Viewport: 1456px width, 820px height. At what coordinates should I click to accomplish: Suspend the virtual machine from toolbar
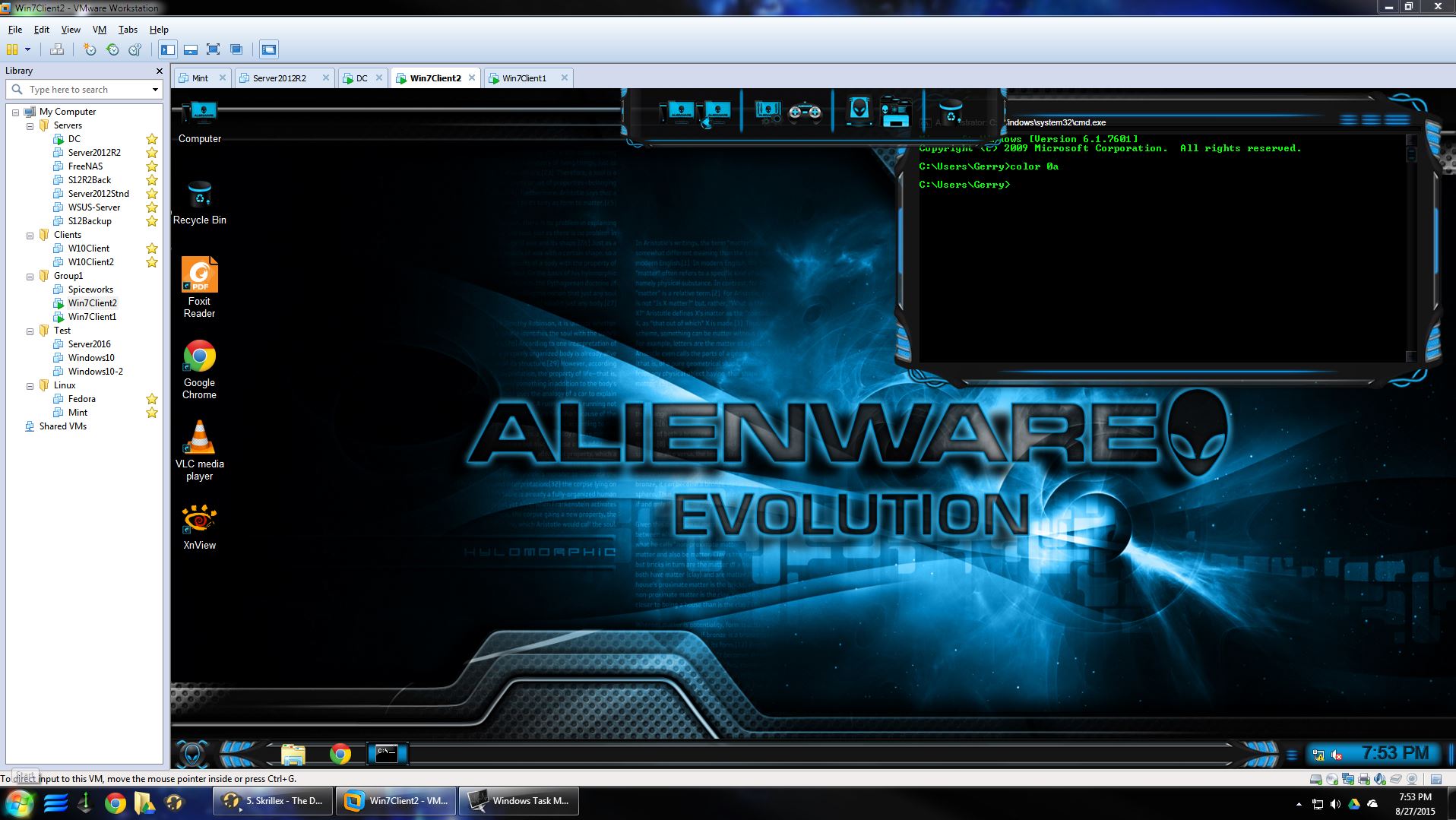[x=12, y=49]
